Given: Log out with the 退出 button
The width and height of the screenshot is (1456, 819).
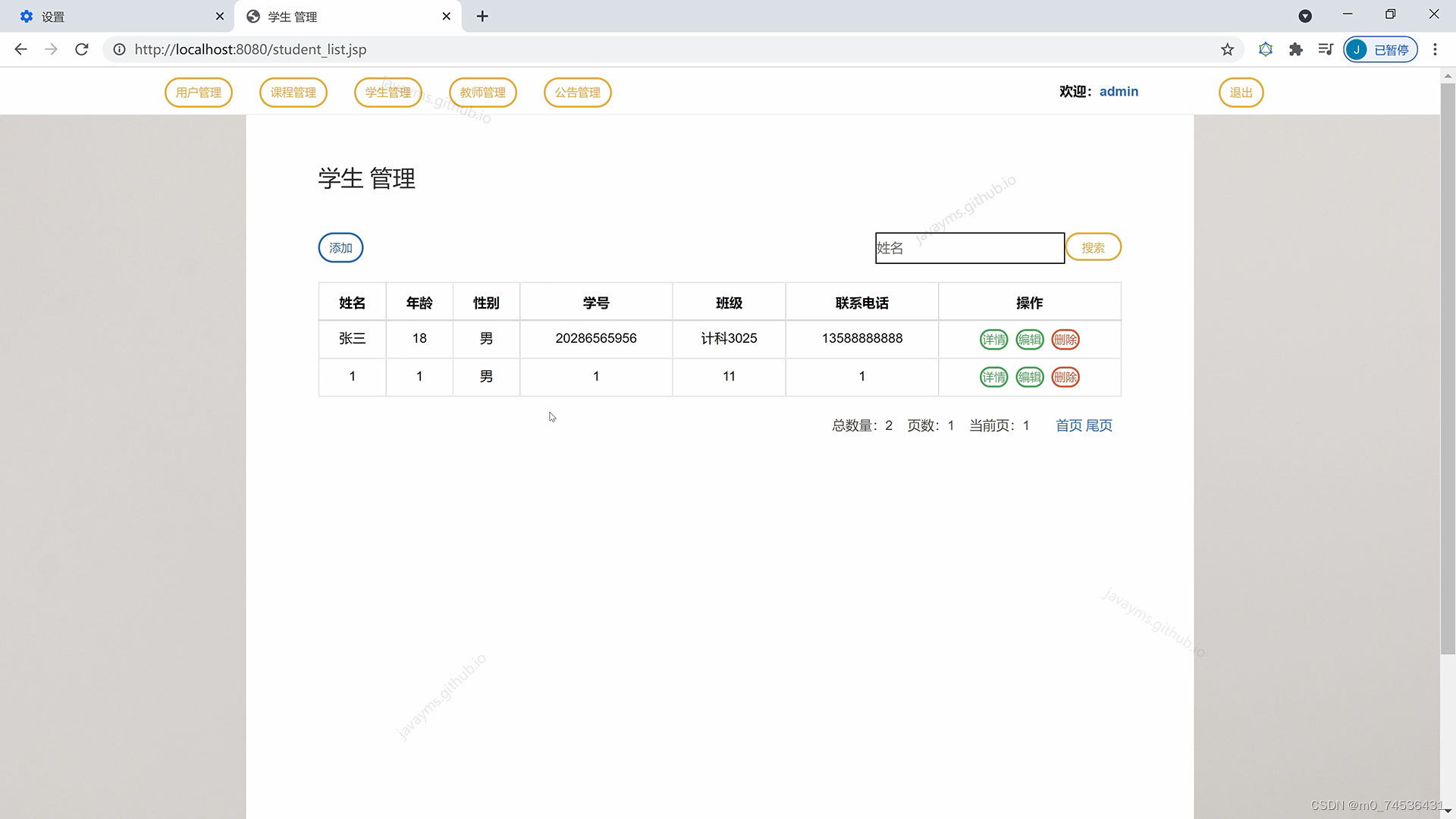Looking at the screenshot, I should click(1241, 93).
